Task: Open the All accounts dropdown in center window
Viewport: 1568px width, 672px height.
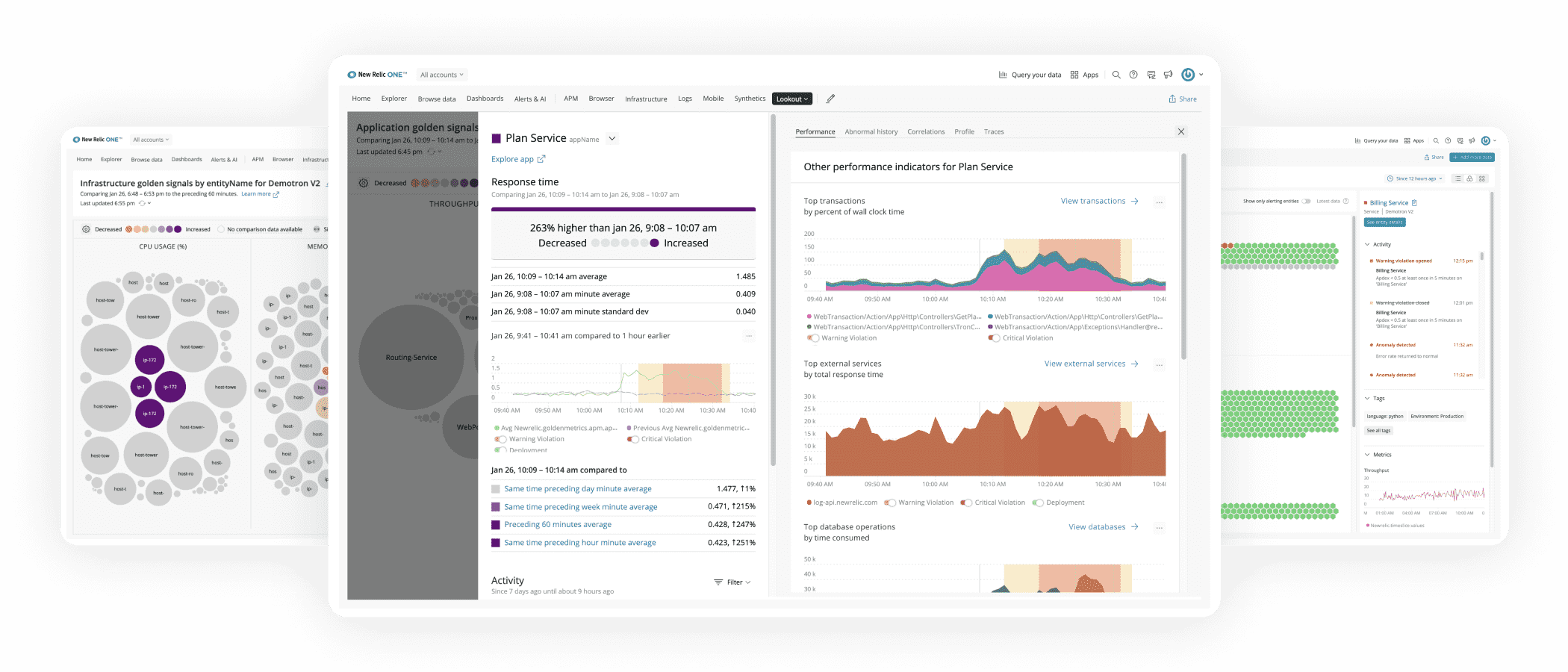Action: (x=441, y=75)
